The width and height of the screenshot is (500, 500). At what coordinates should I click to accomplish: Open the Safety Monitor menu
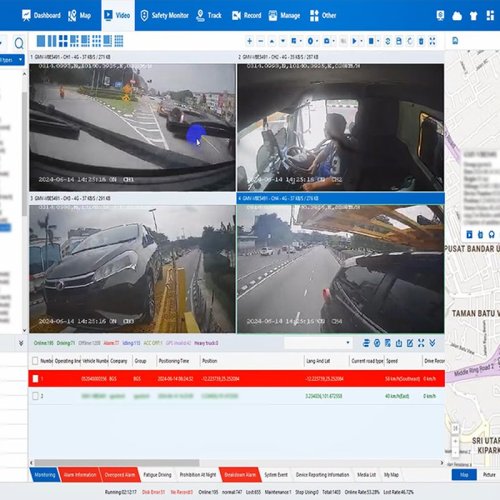coord(164,15)
